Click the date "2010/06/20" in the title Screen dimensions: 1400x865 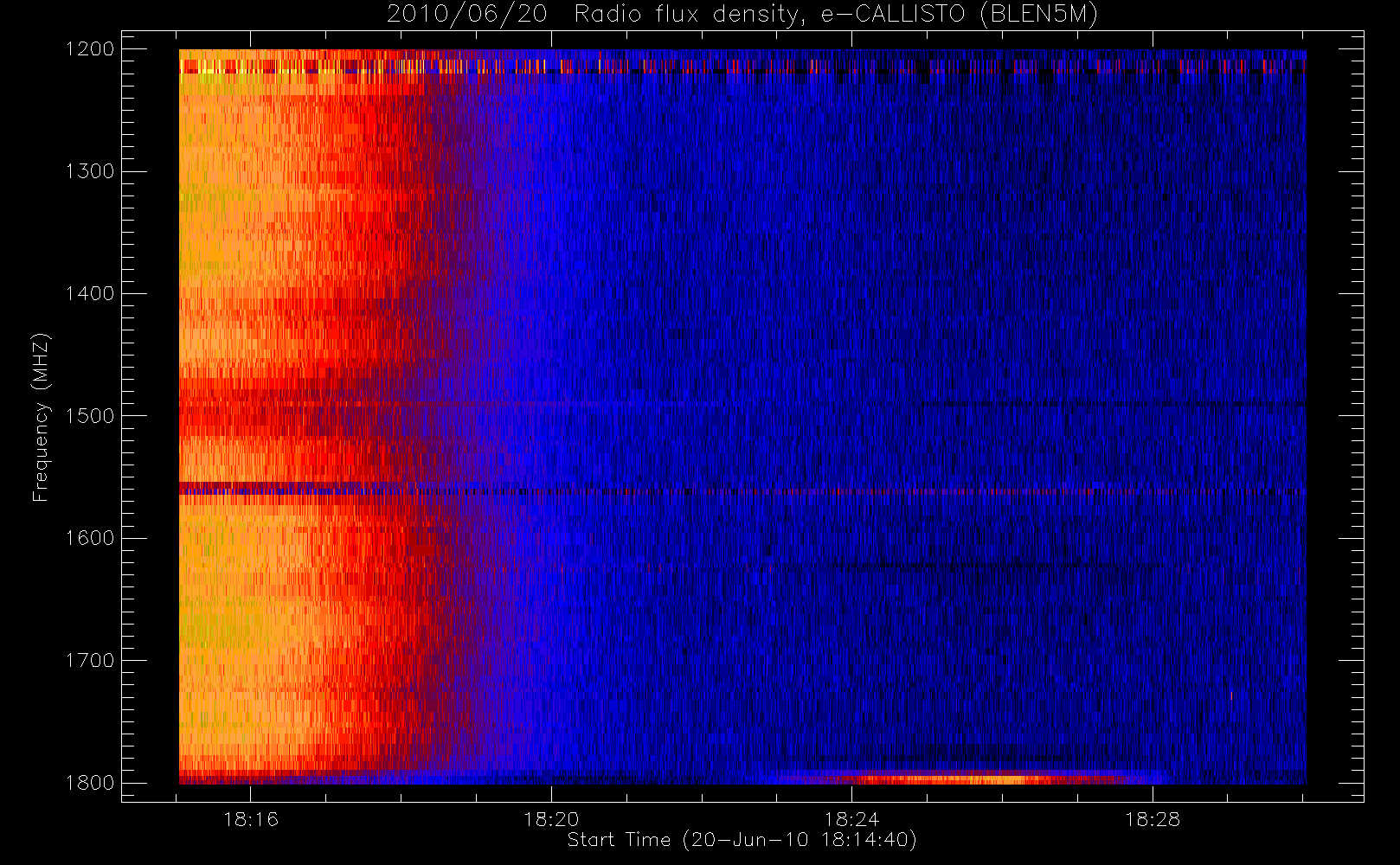pyautogui.click(x=466, y=15)
